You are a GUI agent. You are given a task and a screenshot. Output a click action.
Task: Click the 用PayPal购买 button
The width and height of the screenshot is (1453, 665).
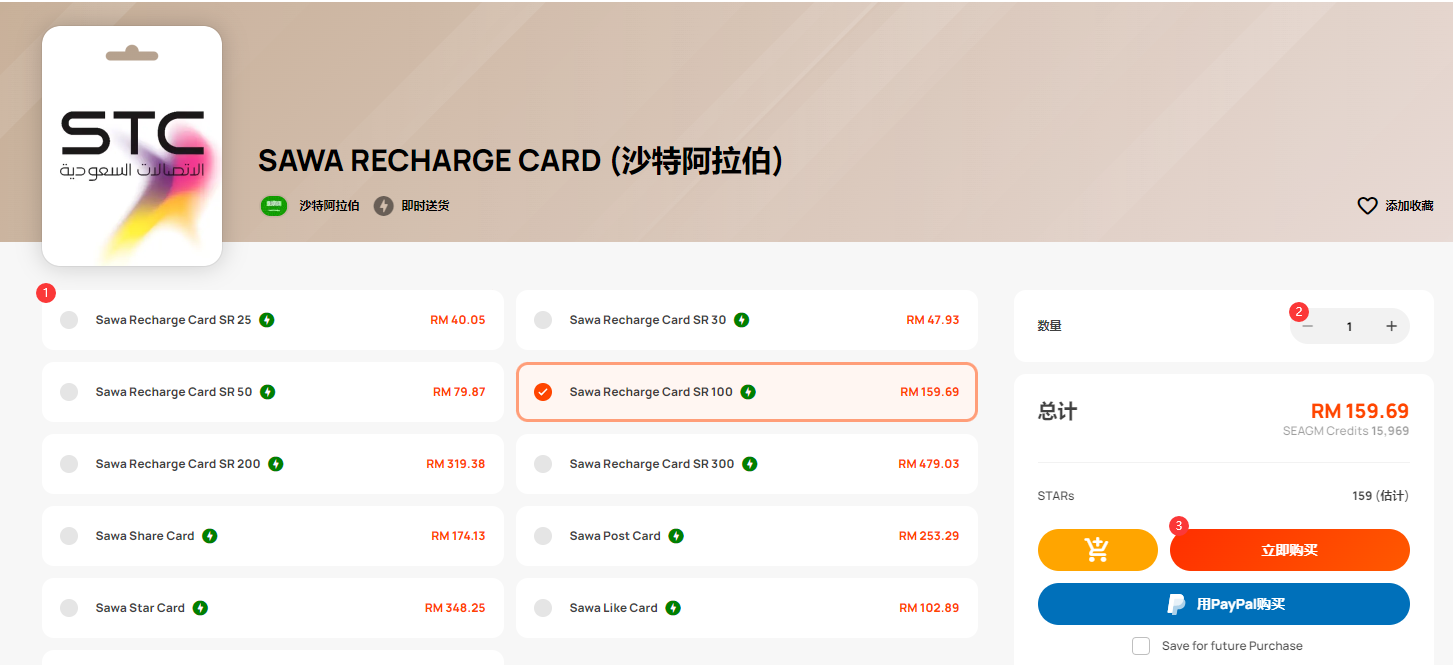[x=1224, y=604]
